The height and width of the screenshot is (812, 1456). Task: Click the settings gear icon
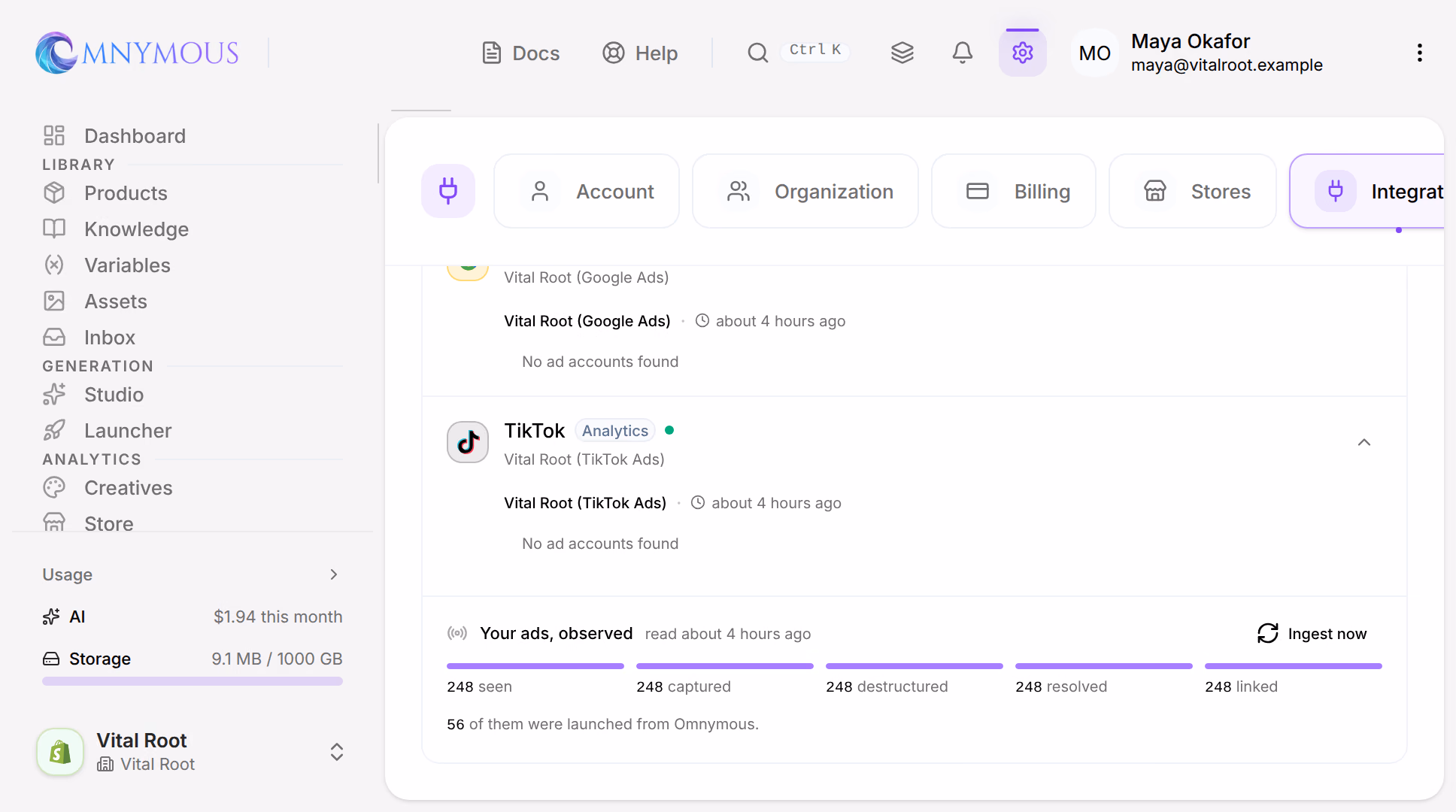pos(1023,53)
